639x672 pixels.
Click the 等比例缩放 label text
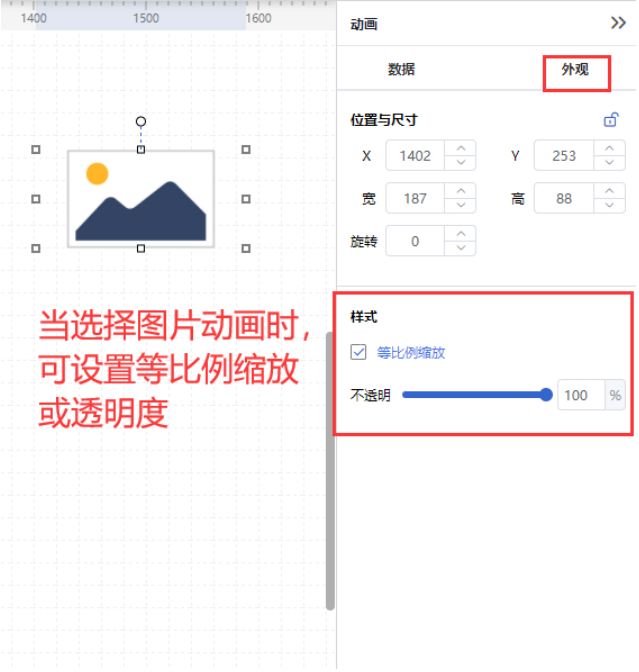click(411, 353)
